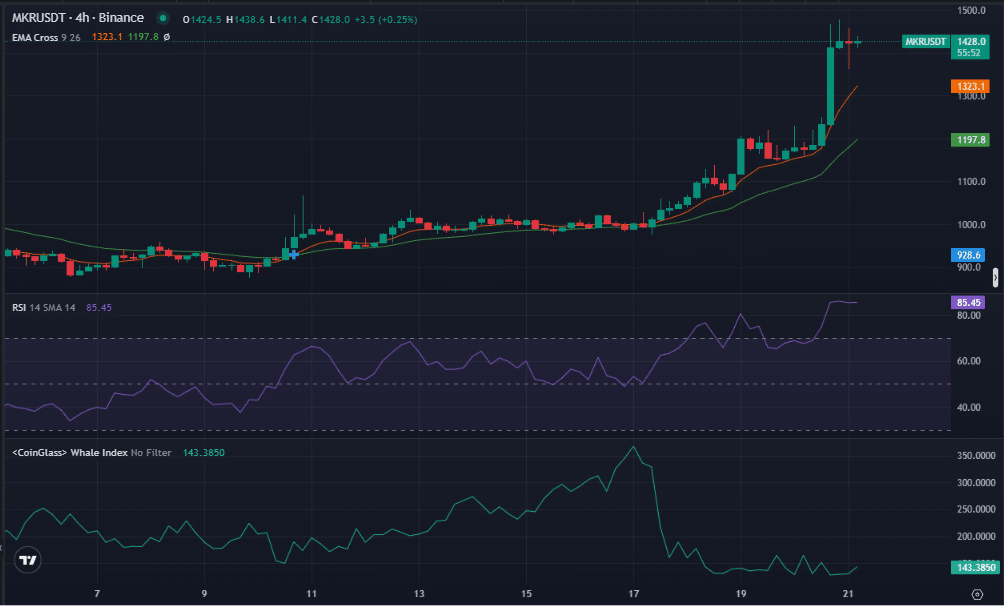Screen dimensions: 1004x606
Task: Click the TradingView logo icon
Action: tap(29, 561)
